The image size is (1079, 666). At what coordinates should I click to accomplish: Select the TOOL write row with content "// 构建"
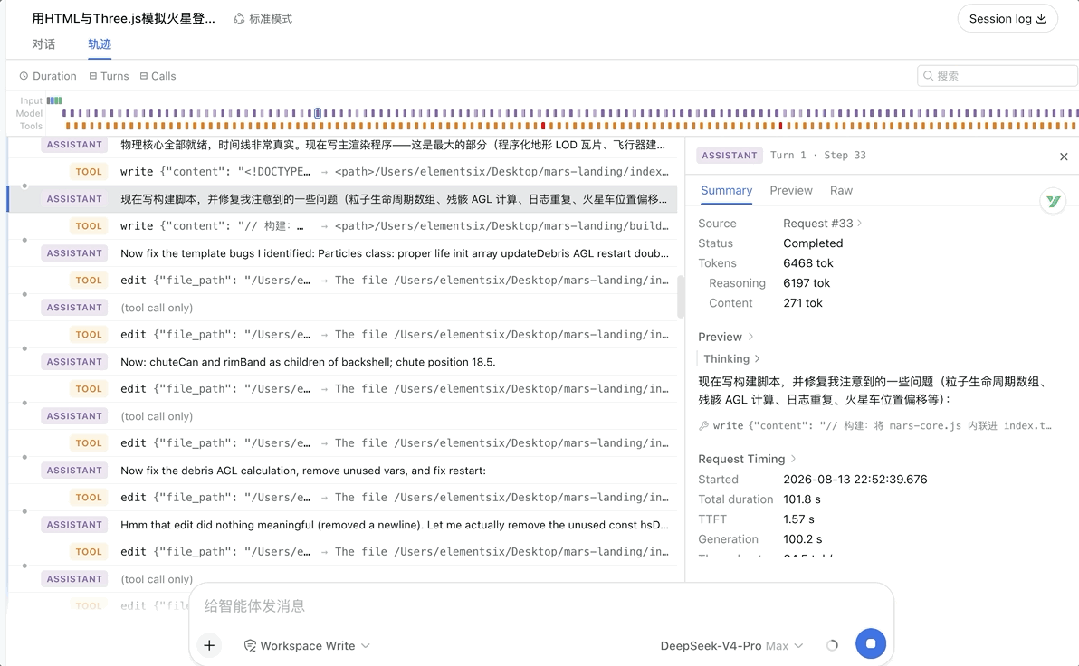coord(342,226)
